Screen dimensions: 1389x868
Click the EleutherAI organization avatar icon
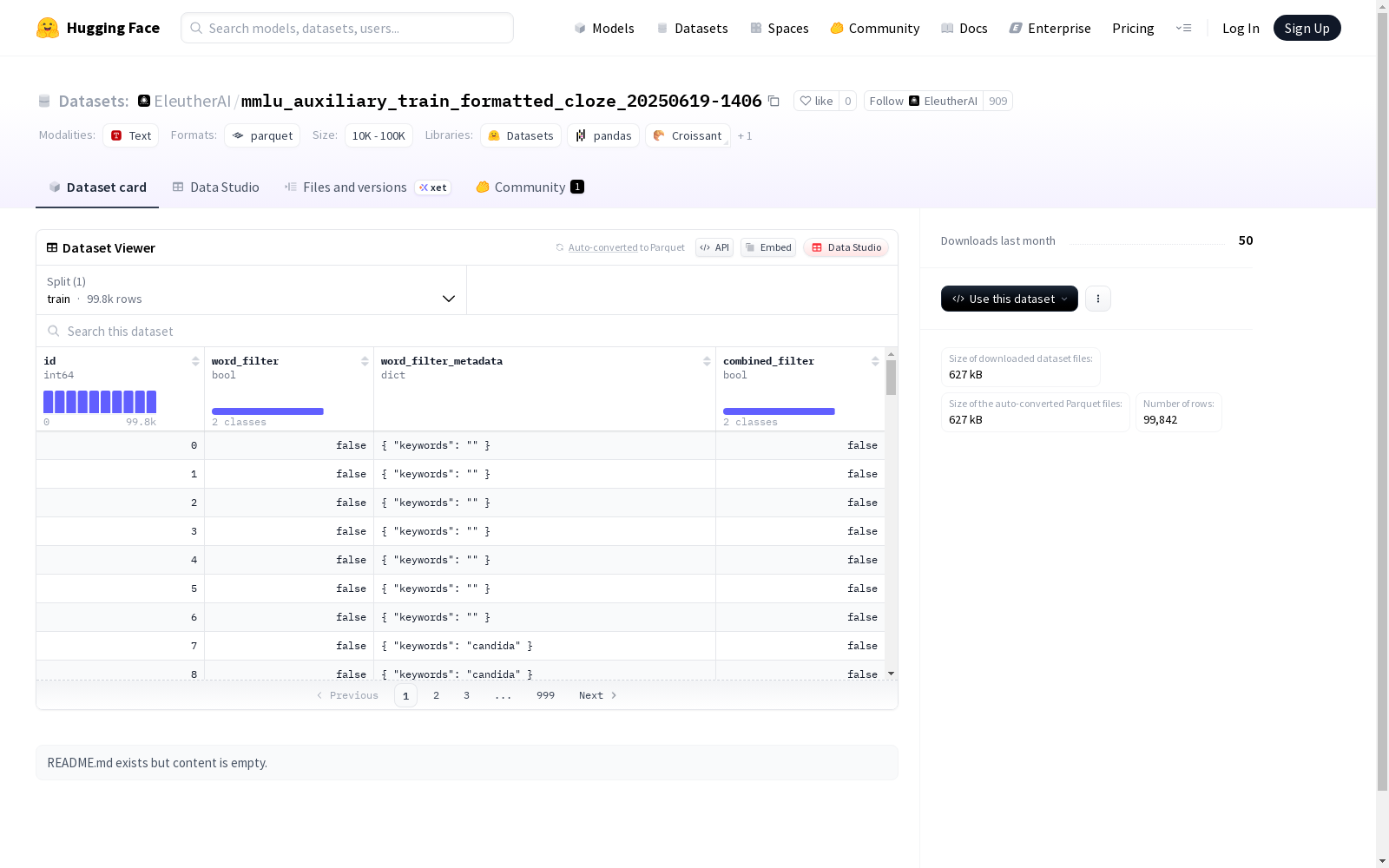(144, 101)
